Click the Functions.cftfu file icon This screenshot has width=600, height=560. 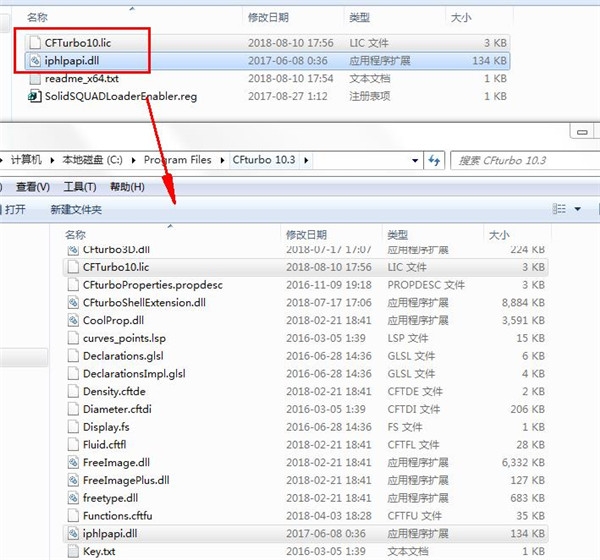pyautogui.click(x=73, y=516)
